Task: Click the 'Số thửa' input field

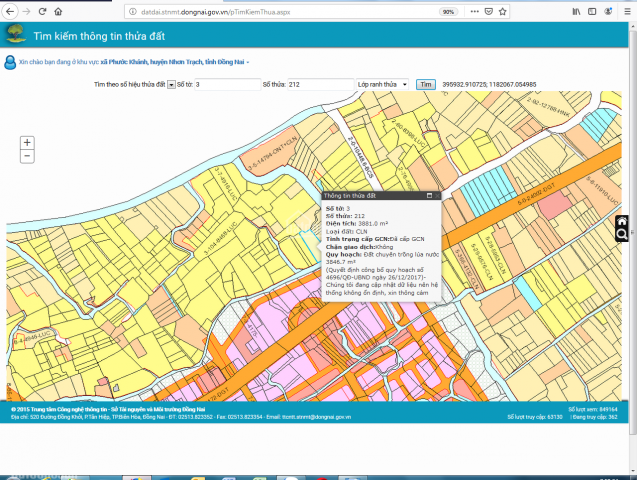Action: [x=320, y=85]
